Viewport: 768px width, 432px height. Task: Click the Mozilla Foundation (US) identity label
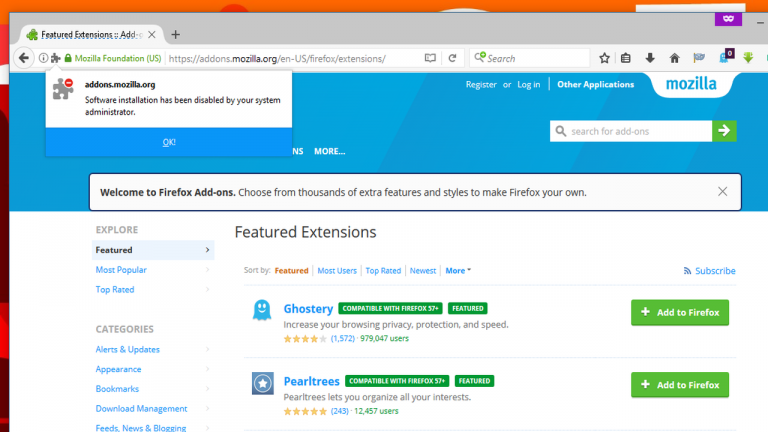[118, 58]
